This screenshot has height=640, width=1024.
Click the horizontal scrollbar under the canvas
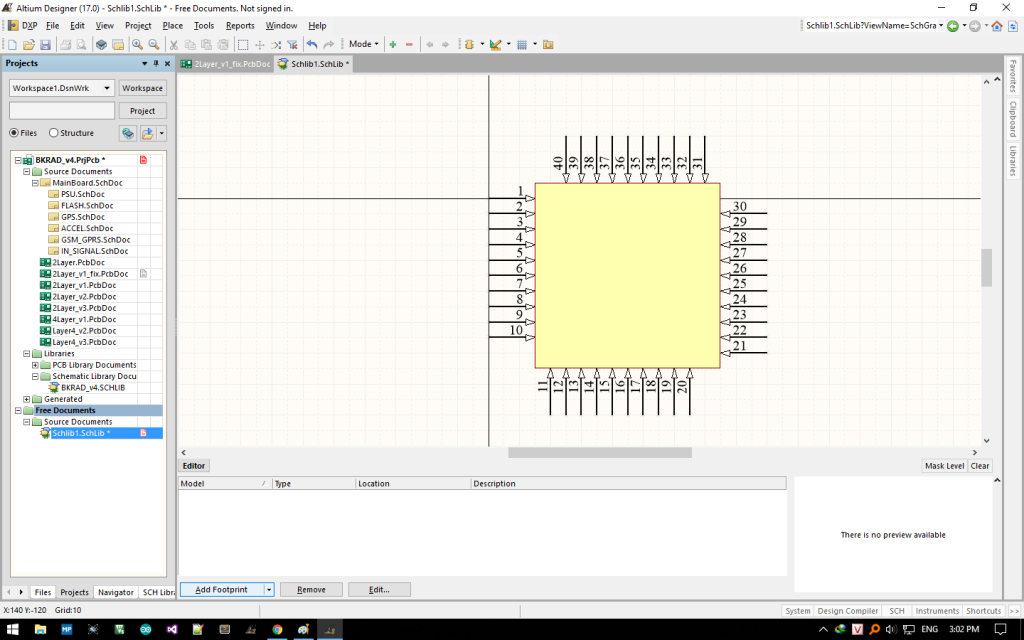coord(599,452)
